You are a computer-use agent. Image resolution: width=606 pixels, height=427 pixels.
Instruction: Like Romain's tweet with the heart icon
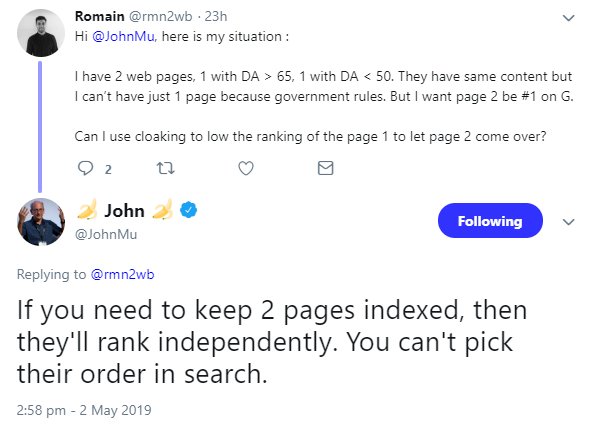click(x=246, y=169)
